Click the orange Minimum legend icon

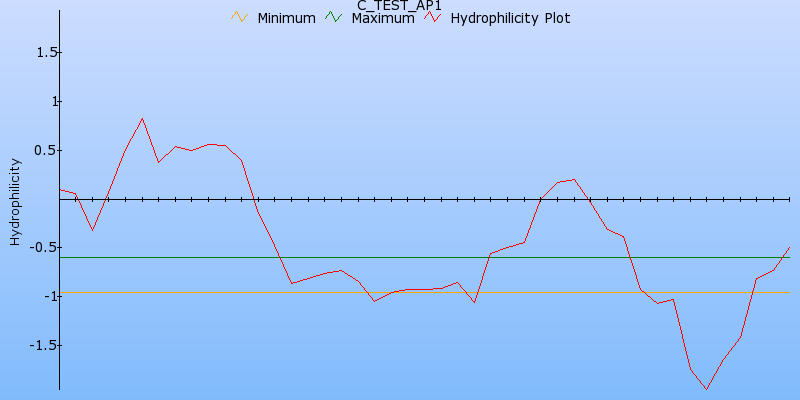(x=238, y=18)
